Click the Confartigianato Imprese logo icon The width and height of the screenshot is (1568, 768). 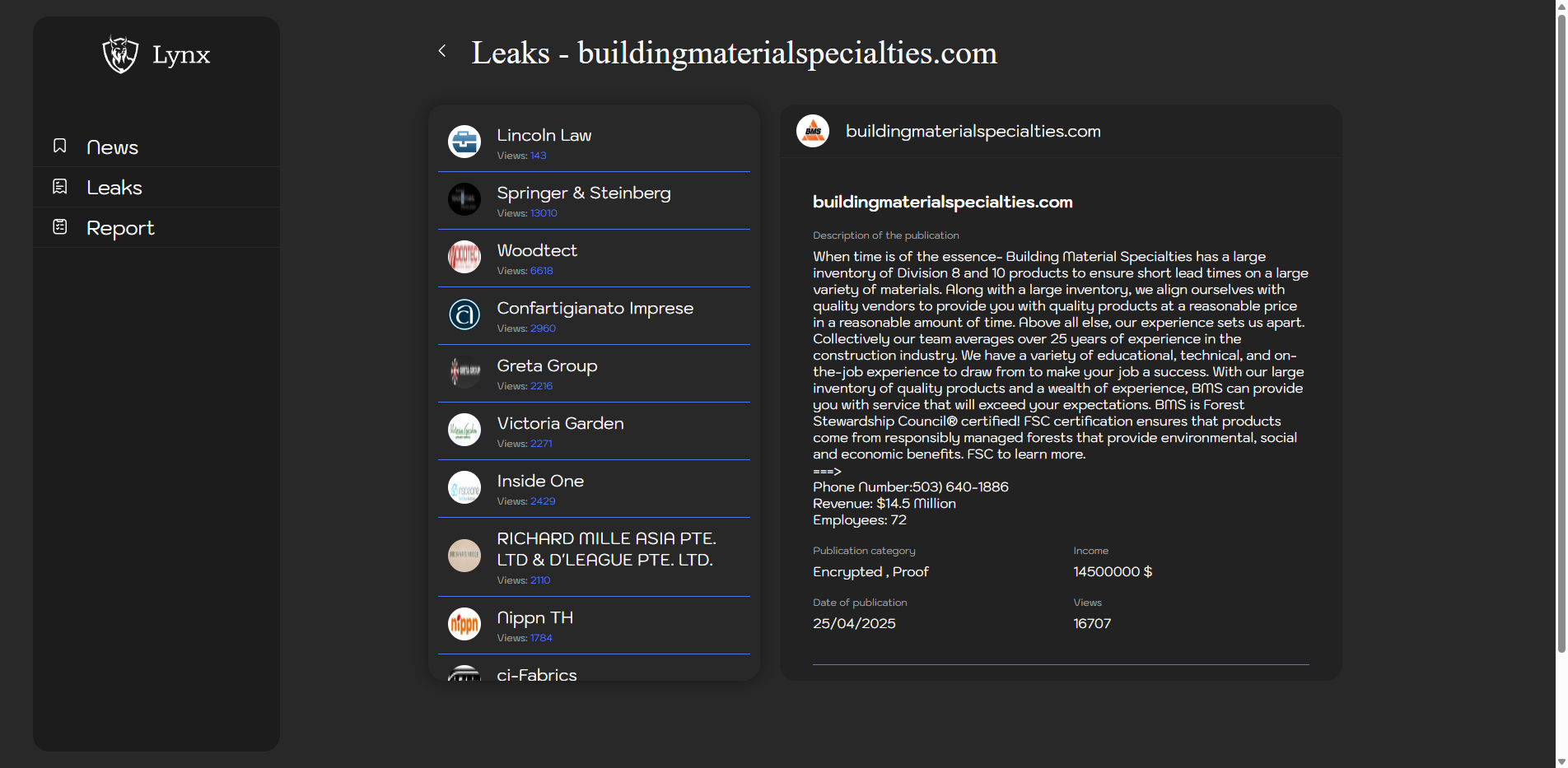(x=464, y=314)
